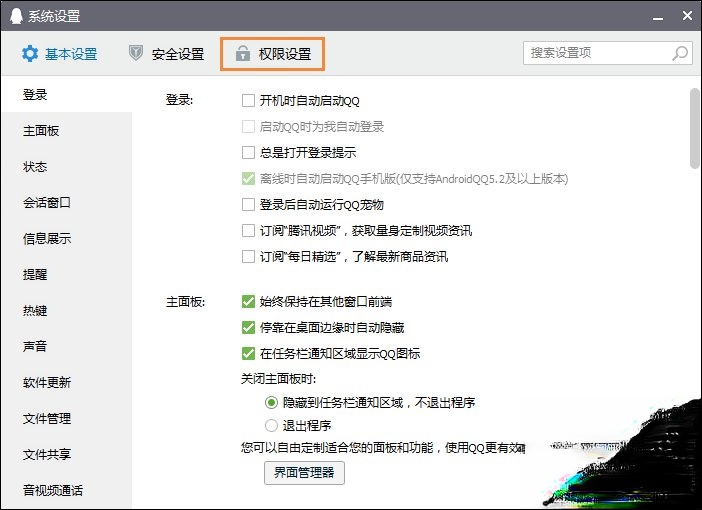The height and width of the screenshot is (510, 702).
Task: Uncheck 在任务栏通知区域显示QQ图标
Action: [248, 353]
